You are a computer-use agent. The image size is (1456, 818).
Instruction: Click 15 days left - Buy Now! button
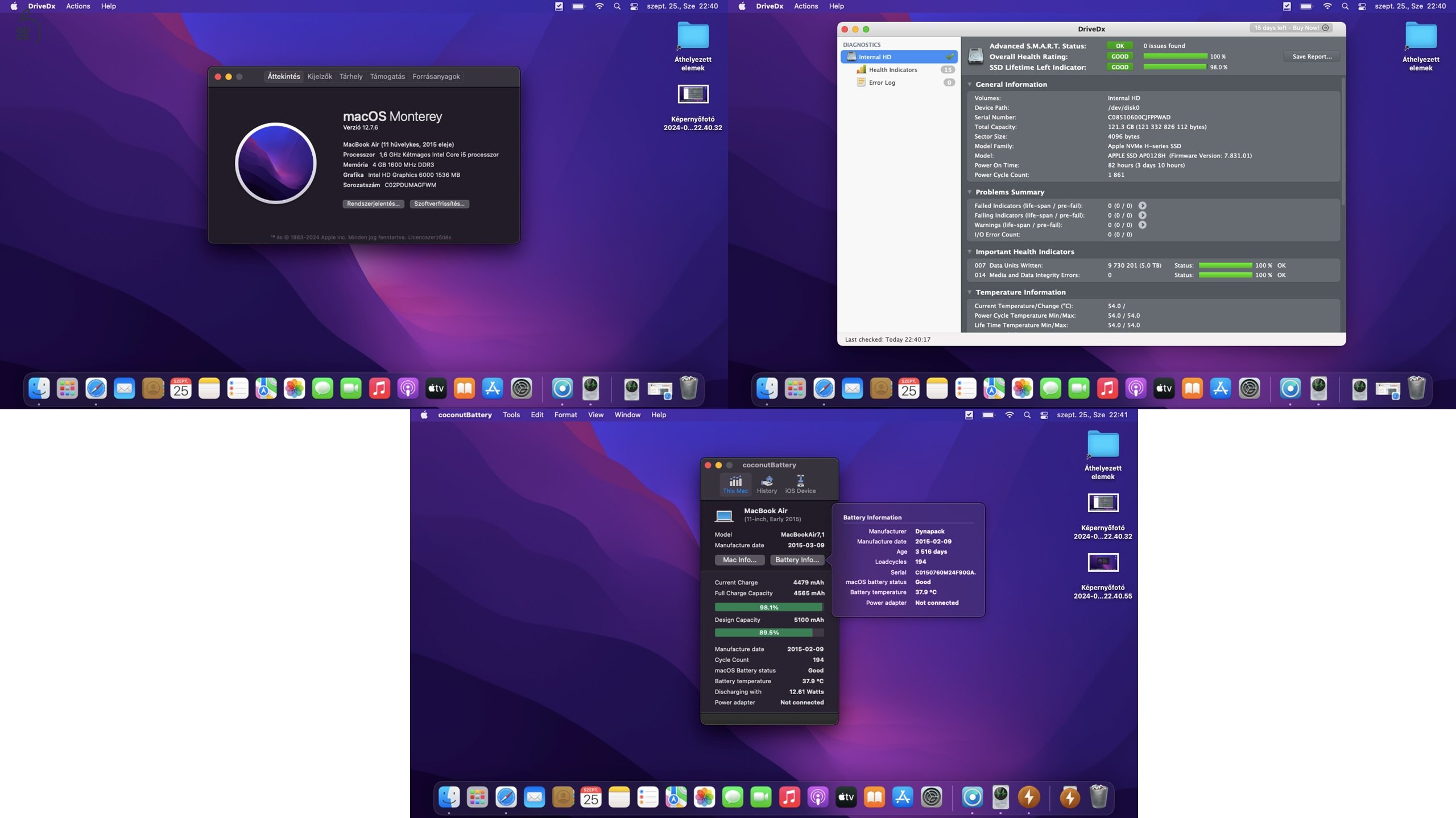pos(1291,28)
